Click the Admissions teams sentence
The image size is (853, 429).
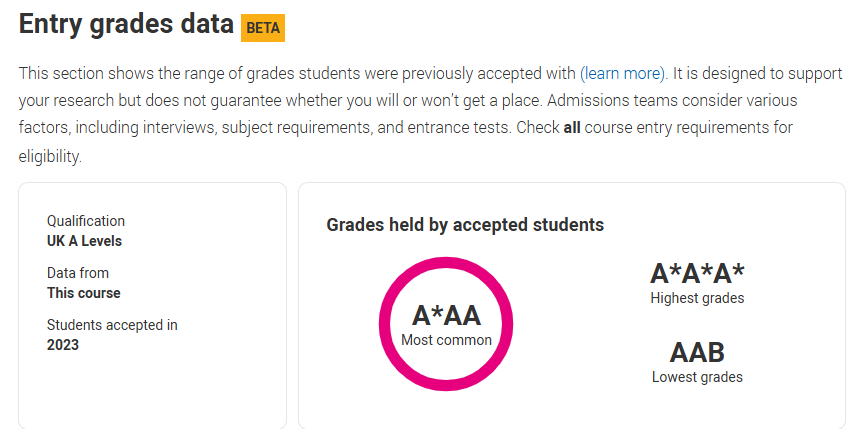[407, 114]
